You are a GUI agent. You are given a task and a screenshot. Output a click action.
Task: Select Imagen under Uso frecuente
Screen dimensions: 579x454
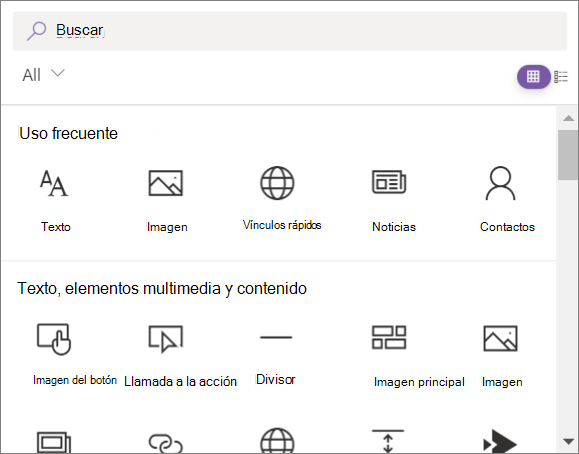point(166,183)
